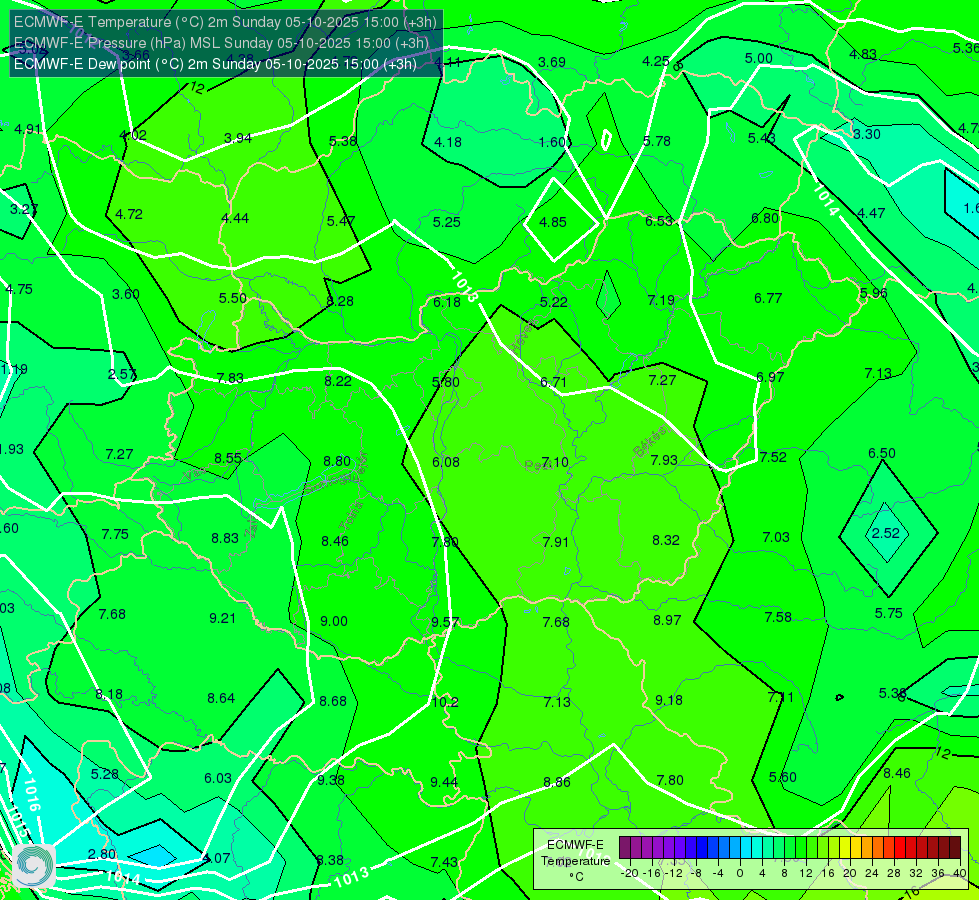
Task: Click the 1.60 temperature value
Action: click(553, 142)
